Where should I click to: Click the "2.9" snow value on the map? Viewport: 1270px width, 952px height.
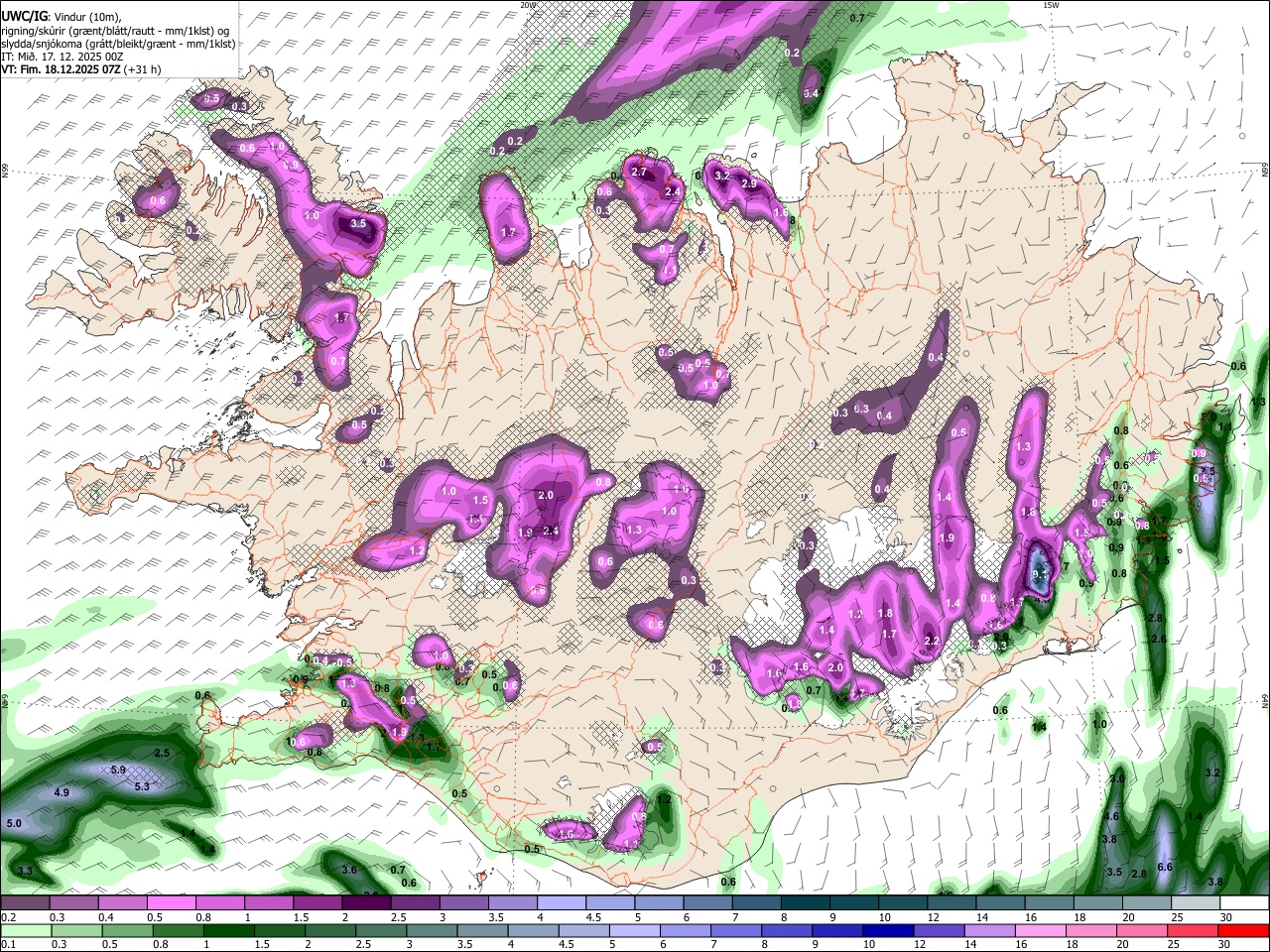[x=750, y=184]
